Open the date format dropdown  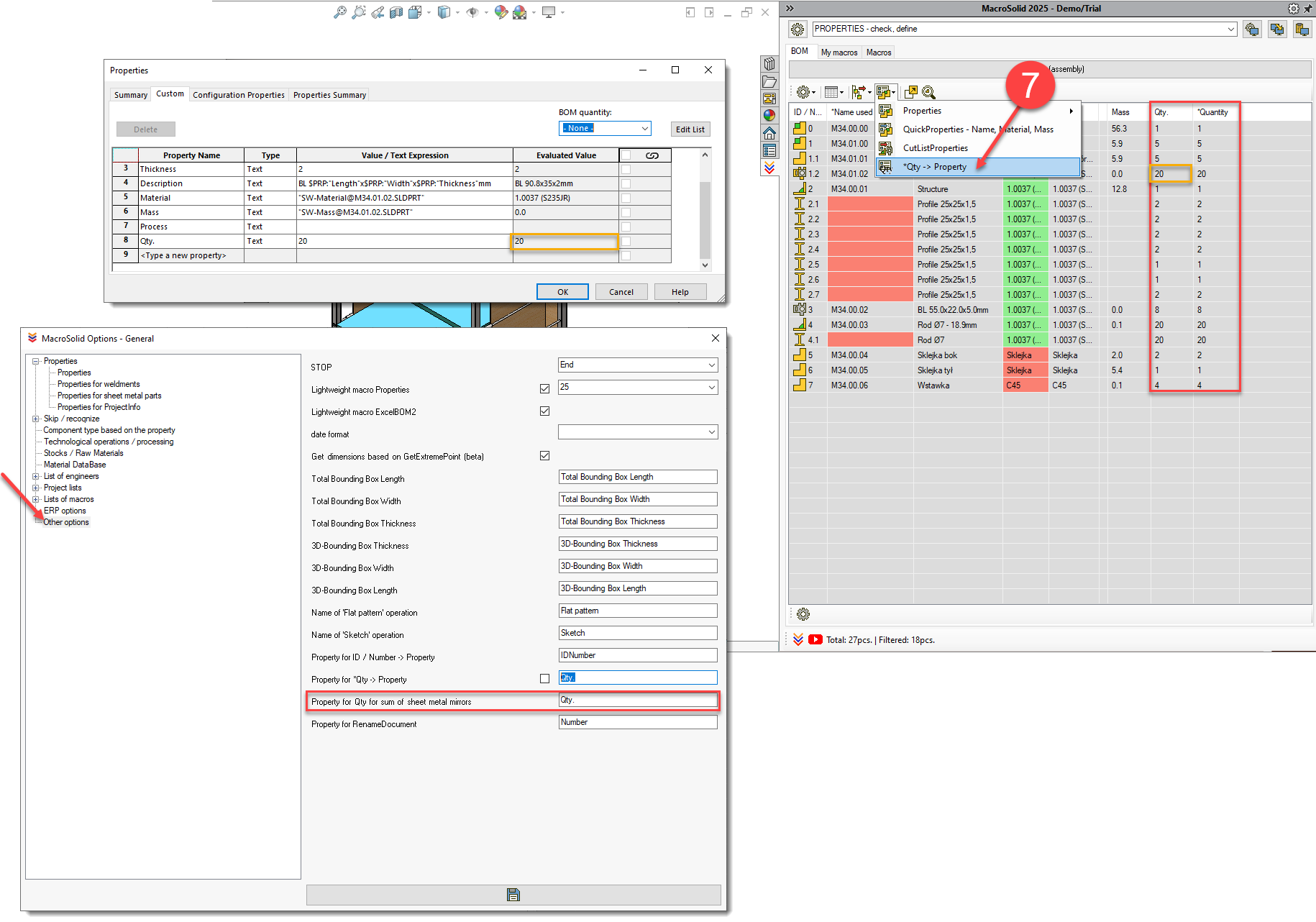pos(638,432)
